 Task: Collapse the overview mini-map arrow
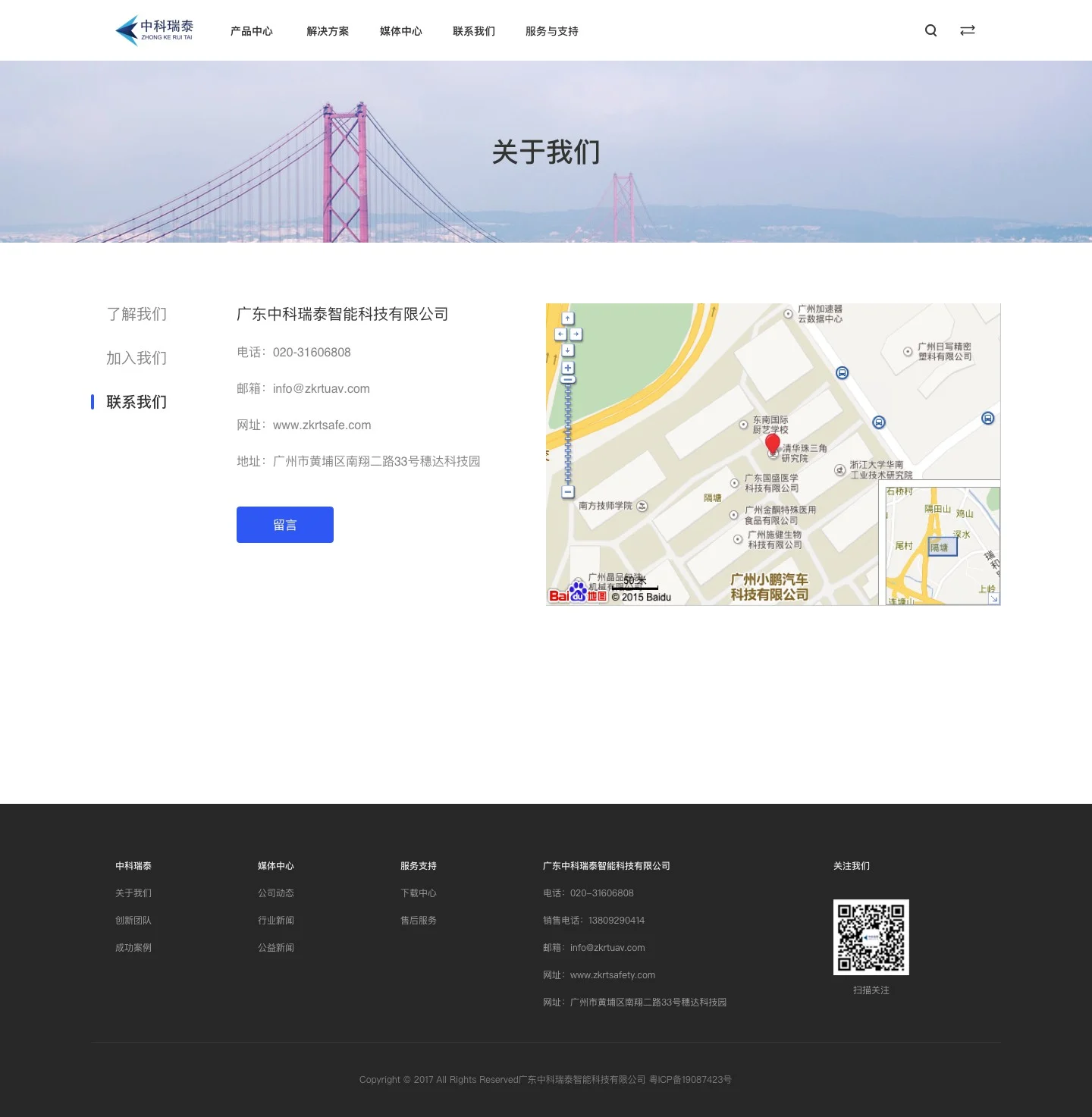coord(993,599)
